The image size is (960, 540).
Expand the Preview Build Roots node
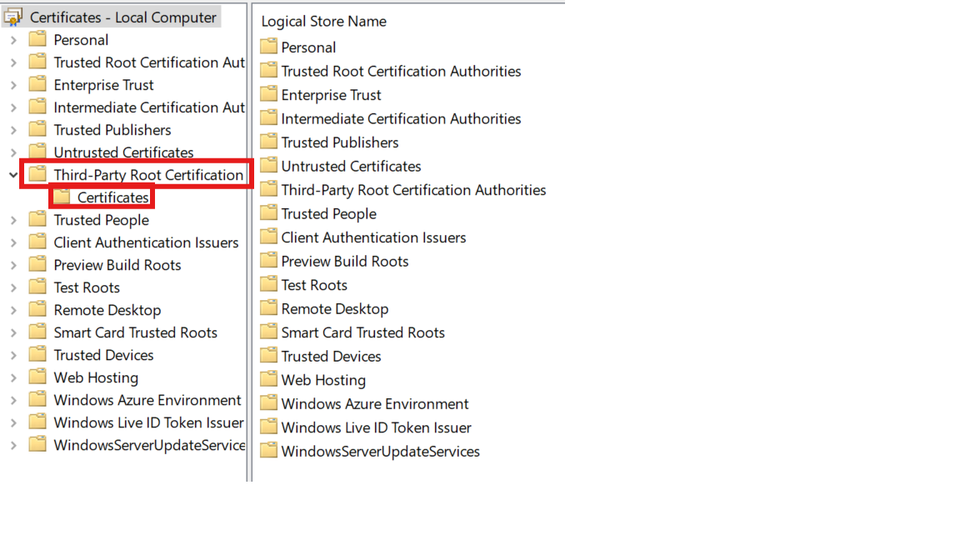click(13, 265)
